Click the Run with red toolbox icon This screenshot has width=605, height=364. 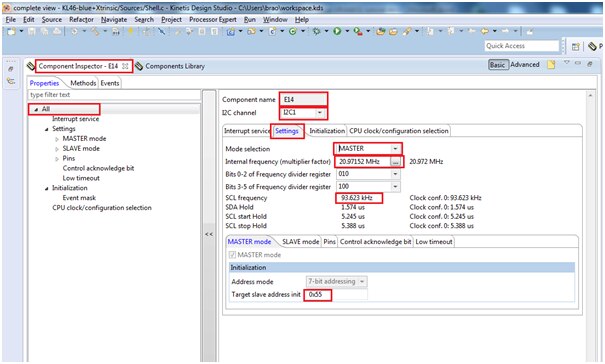click(358, 32)
